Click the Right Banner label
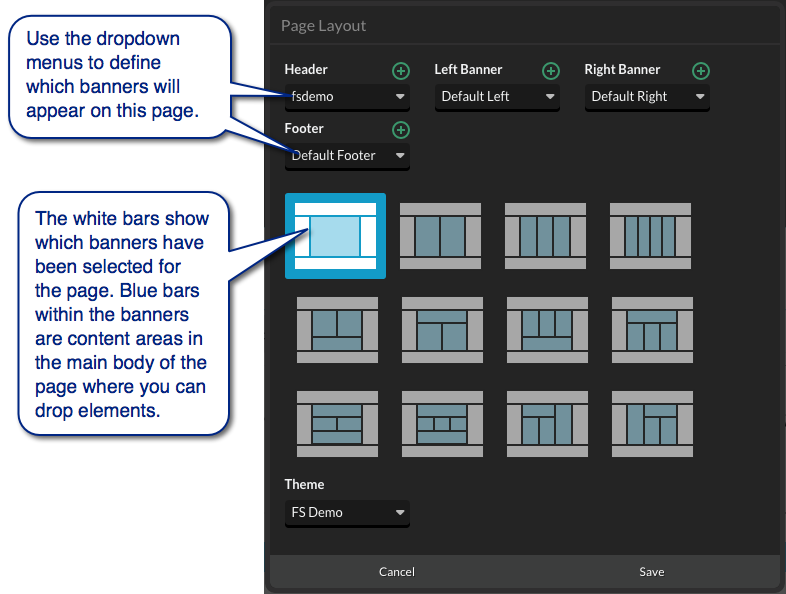786x594 pixels. click(622, 69)
